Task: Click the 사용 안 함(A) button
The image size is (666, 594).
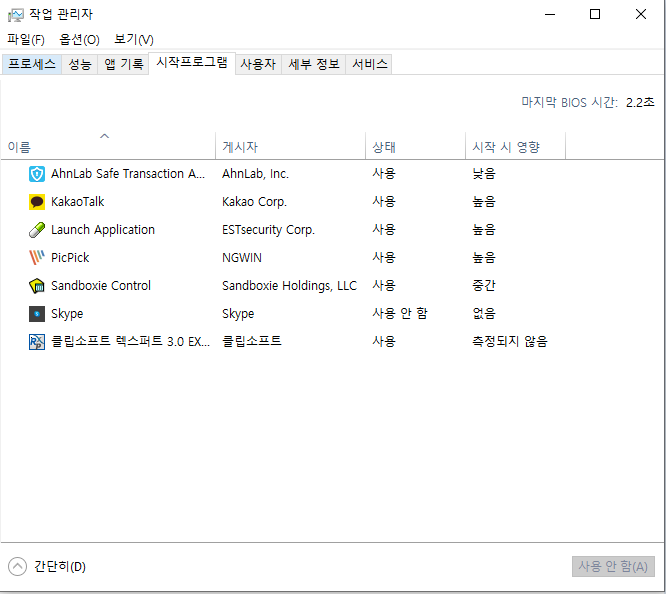Action: [x=613, y=566]
